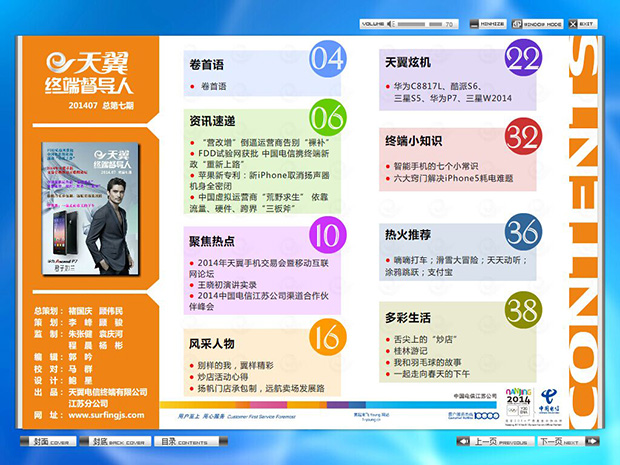Open article 2014中国电信江苏公司渠道合作伙伴峰会
This screenshot has width=620, height=465.
259,301
